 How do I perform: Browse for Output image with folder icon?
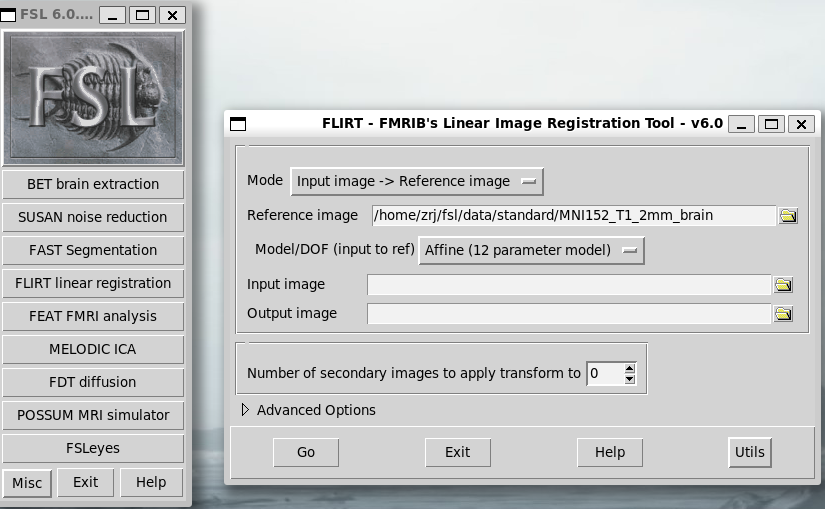point(783,314)
